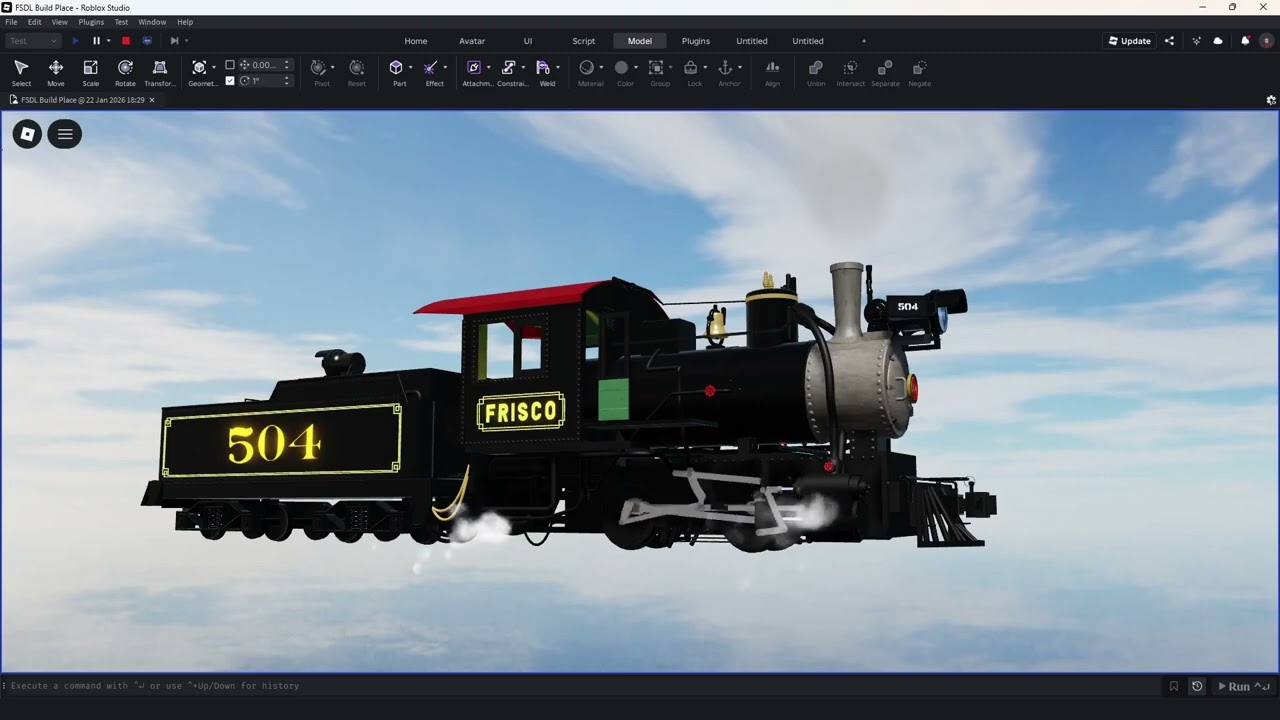Click the Separate operation icon
Screen dimensions: 1280x720
tap(885, 68)
